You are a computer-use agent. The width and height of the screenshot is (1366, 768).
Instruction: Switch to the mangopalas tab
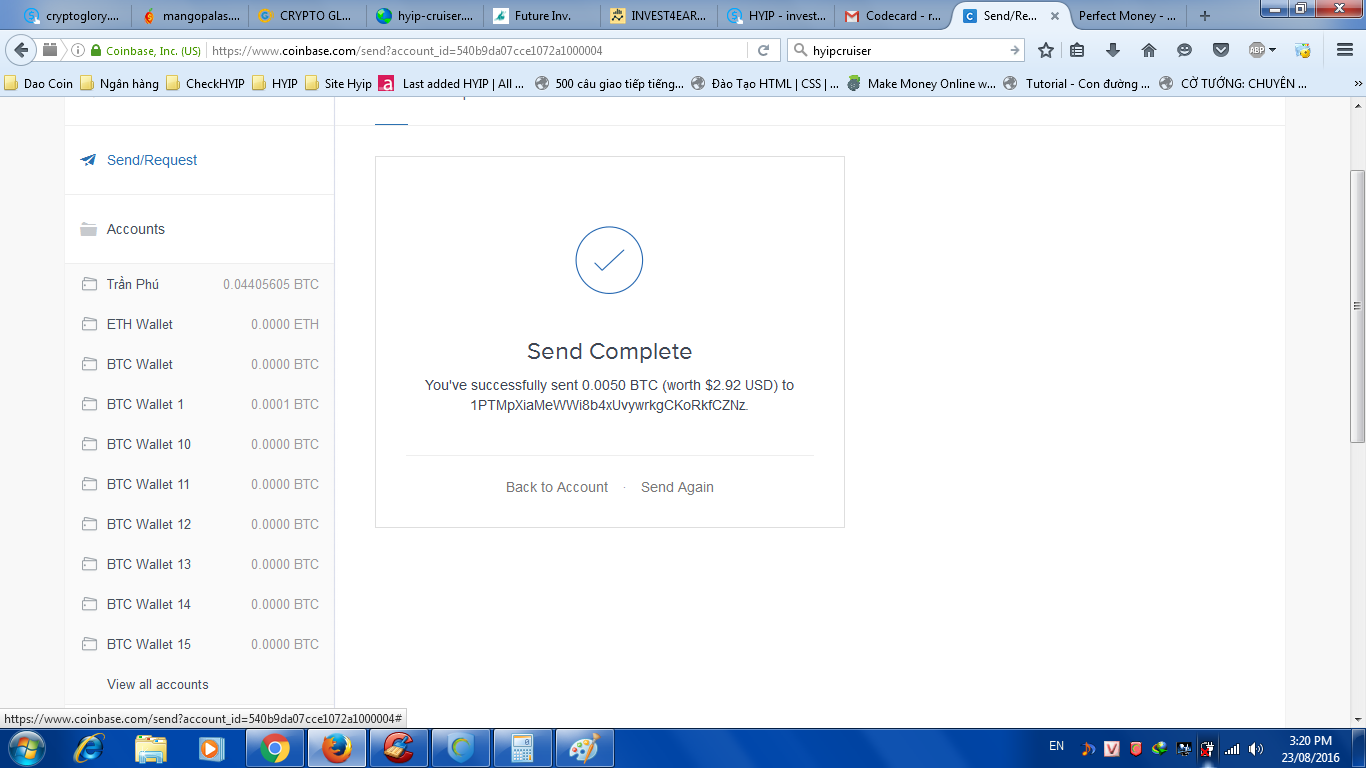[190, 16]
